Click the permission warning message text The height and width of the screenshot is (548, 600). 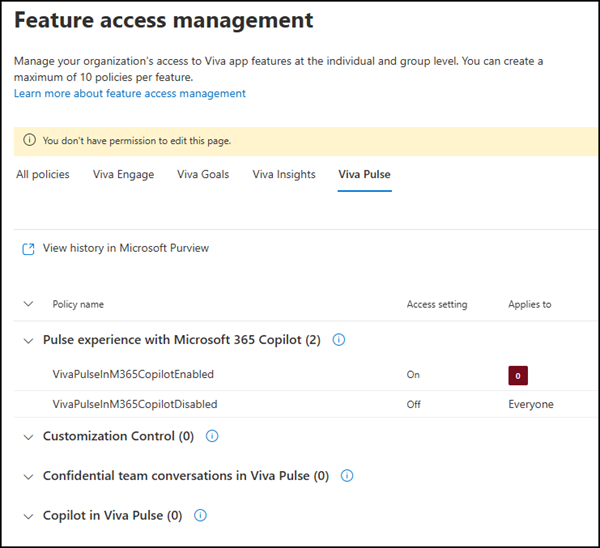coord(137,141)
